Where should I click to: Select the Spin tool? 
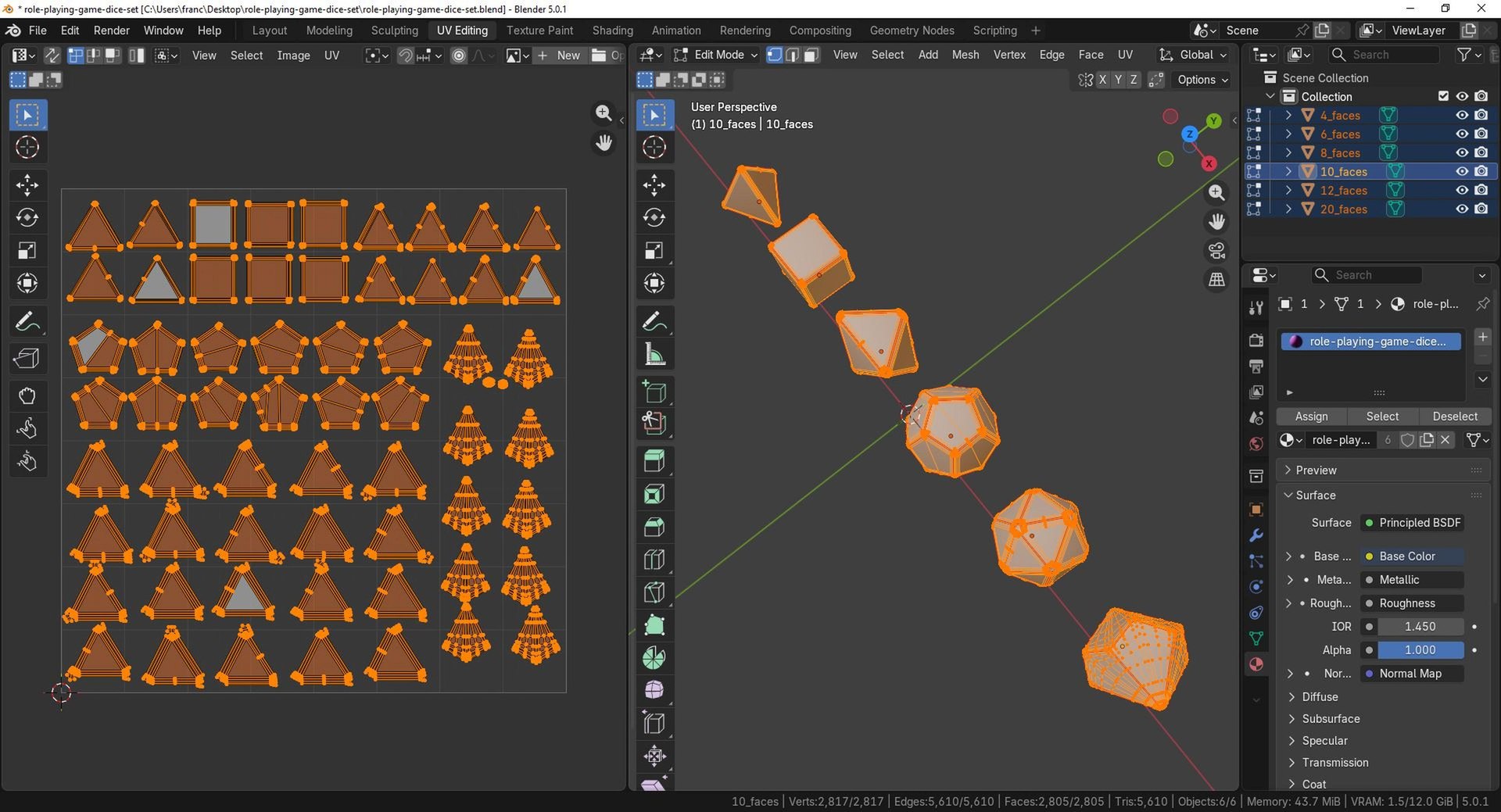(654, 658)
